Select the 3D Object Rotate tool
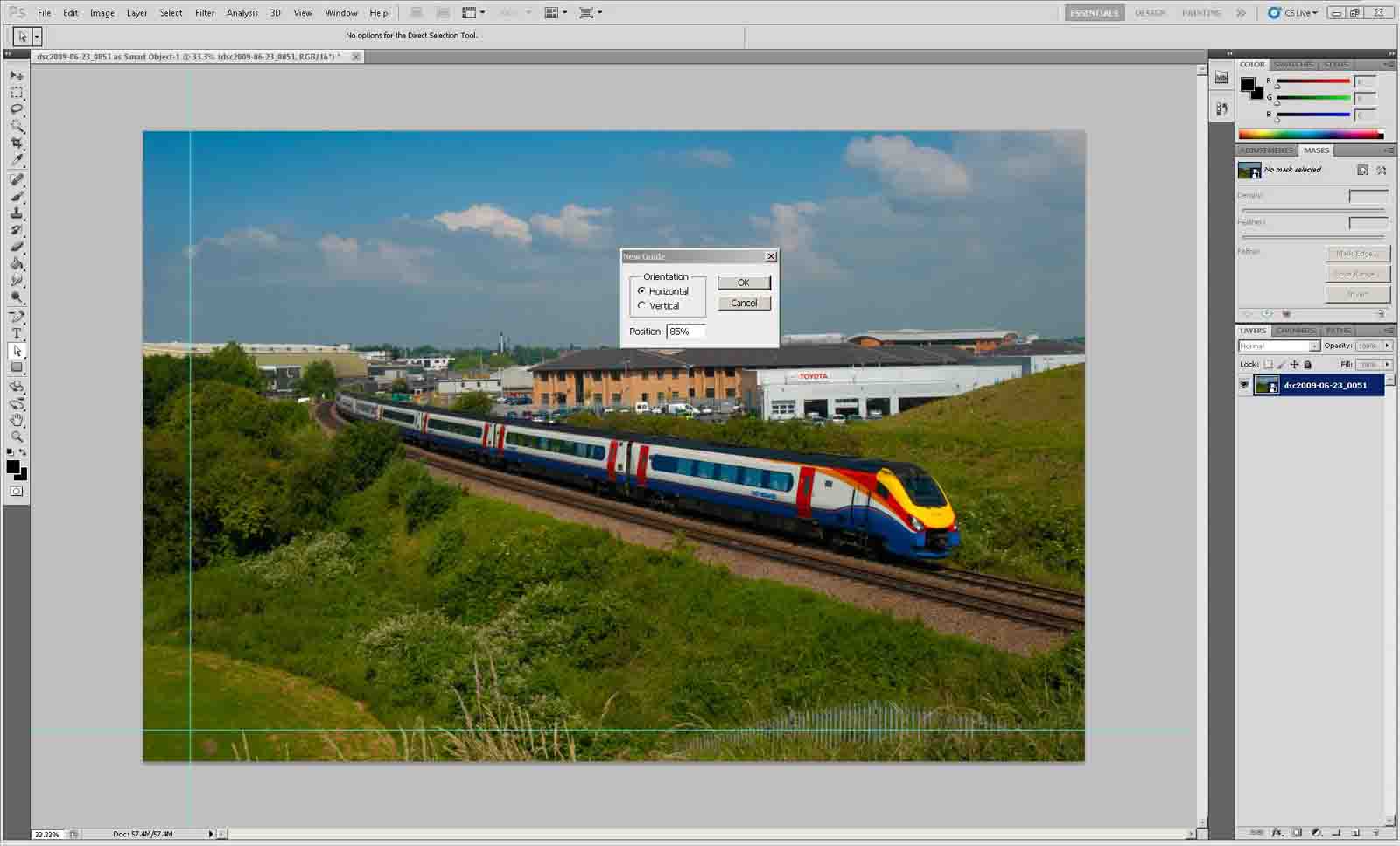Image resolution: width=1400 pixels, height=846 pixels. pos(17,387)
